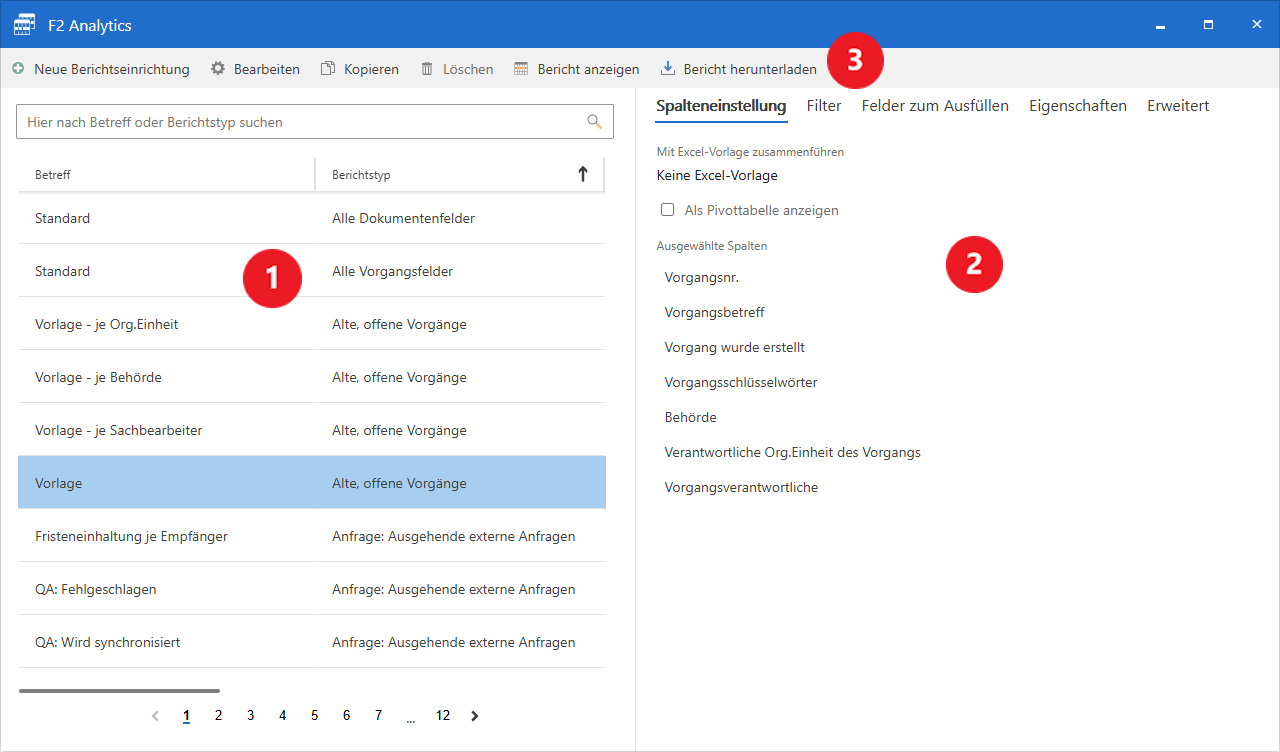Open the Filter tab
Screen dimensions: 1280x752
(x=824, y=106)
